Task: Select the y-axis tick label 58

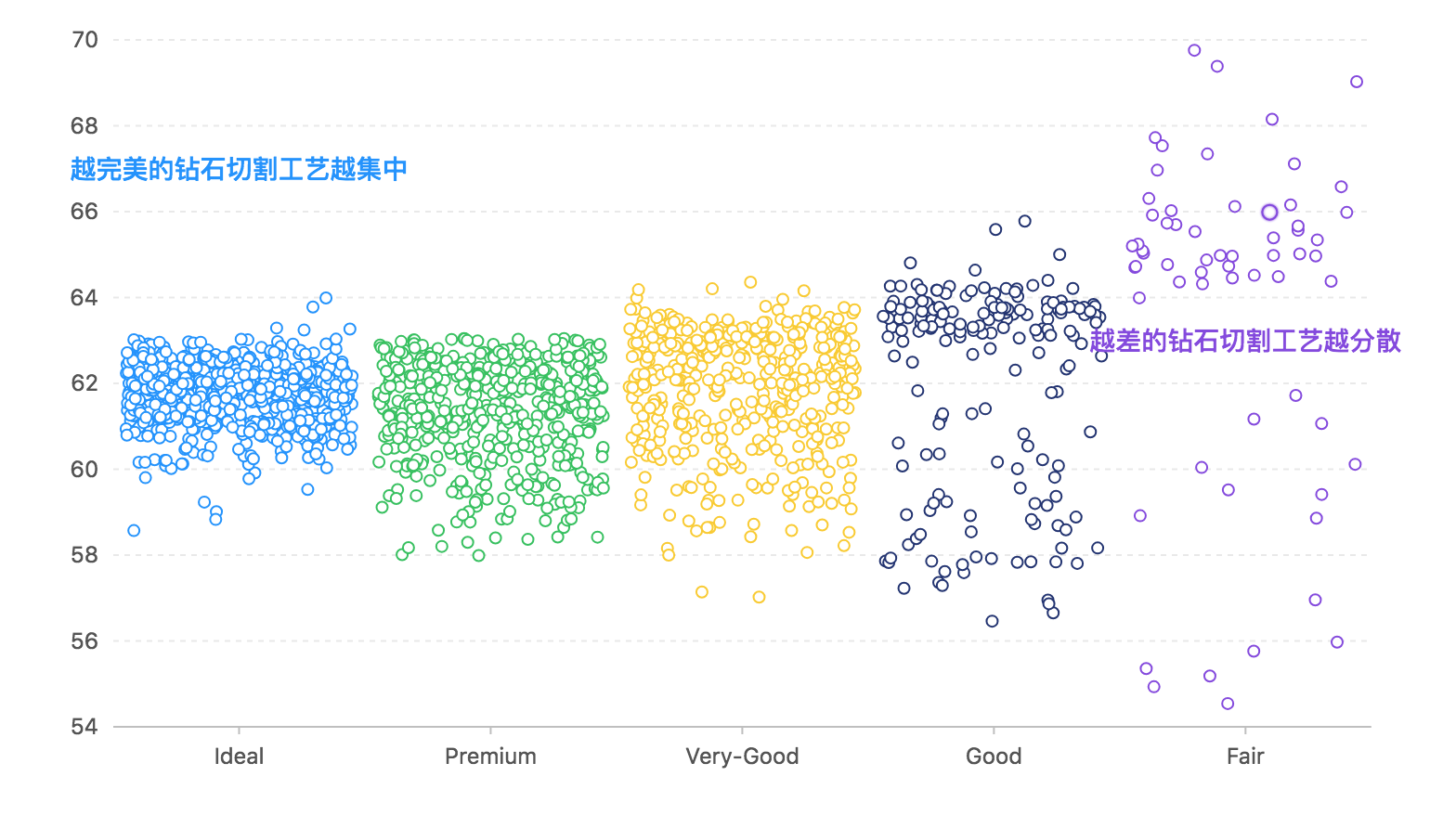Action: click(x=84, y=555)
